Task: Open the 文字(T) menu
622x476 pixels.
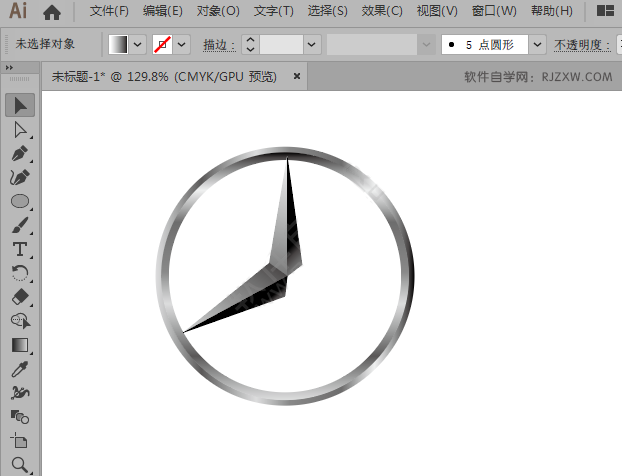Action: 274,11
